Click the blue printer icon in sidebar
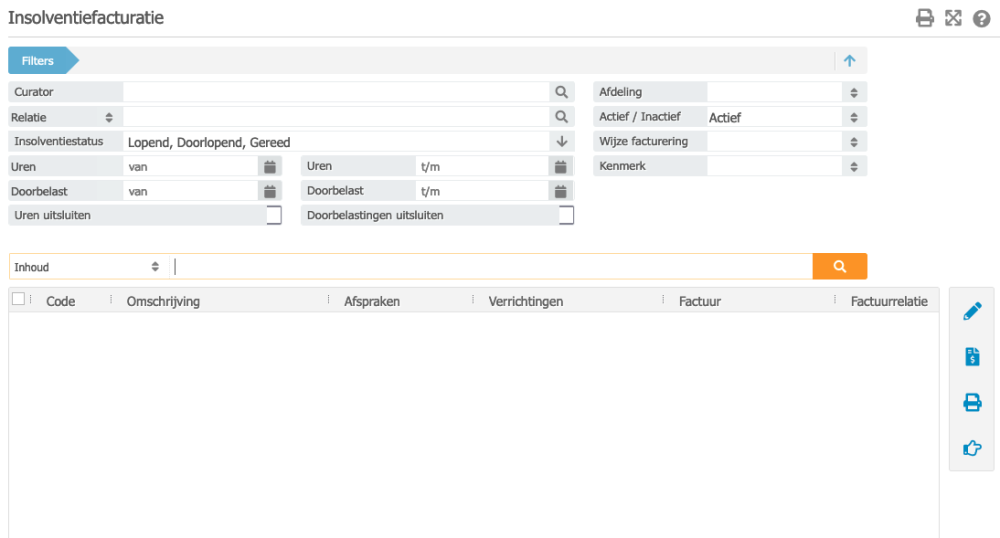1000x538 pixels. (x=972, y=402)
